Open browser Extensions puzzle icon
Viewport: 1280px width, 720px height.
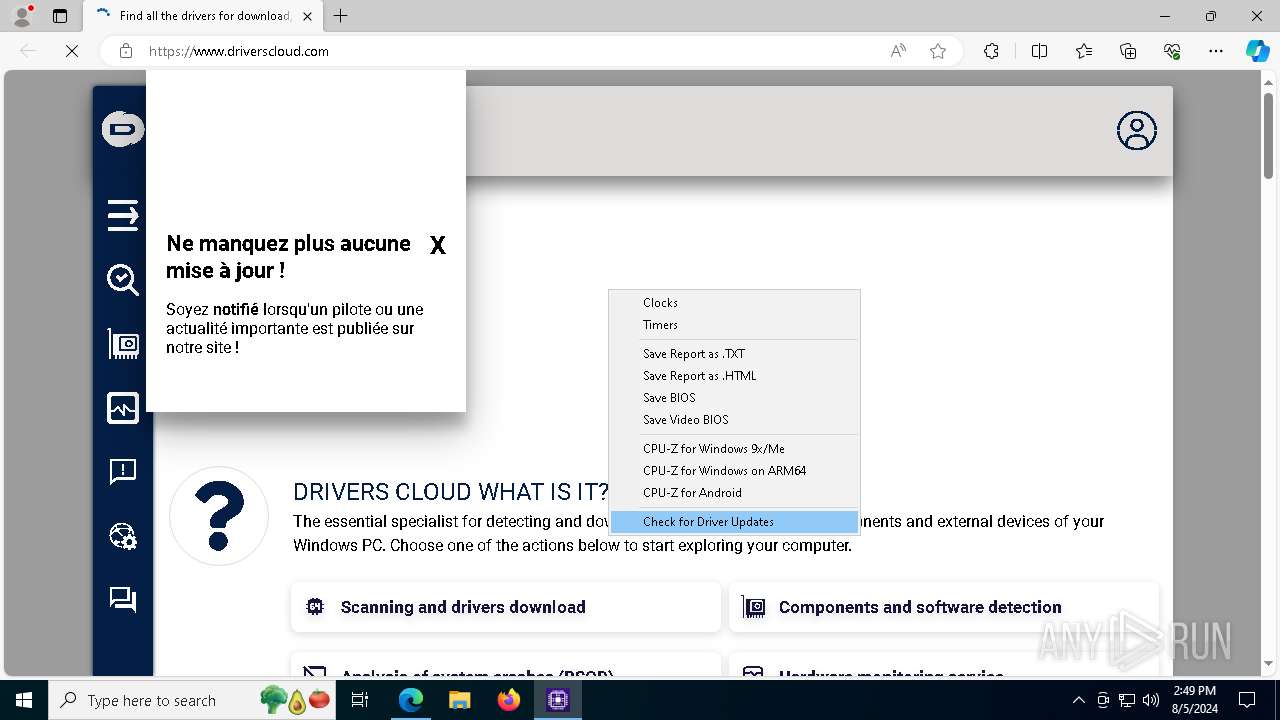[x=991, y=51]
